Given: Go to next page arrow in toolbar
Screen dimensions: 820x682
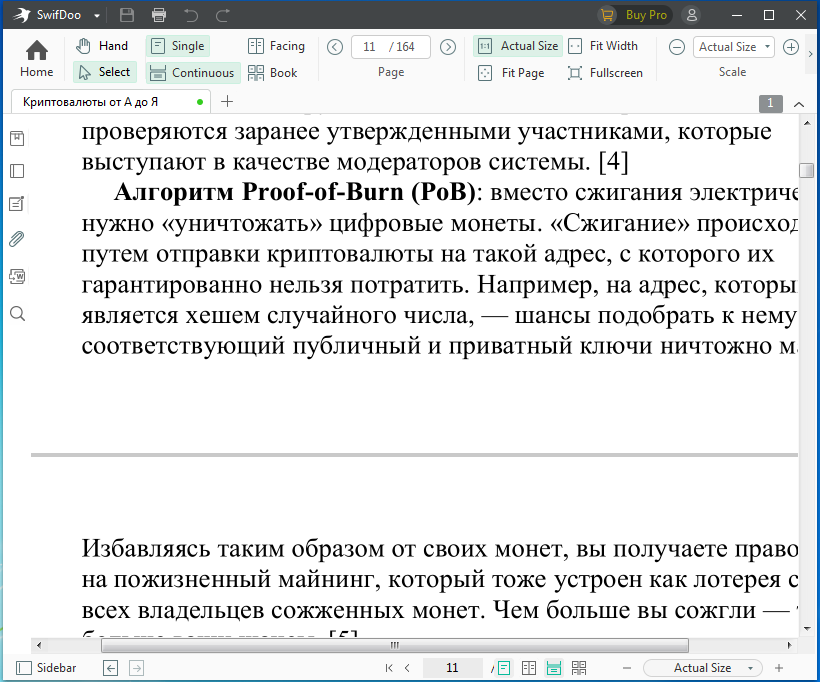Looking at the screenshot, I should (448, 47).
